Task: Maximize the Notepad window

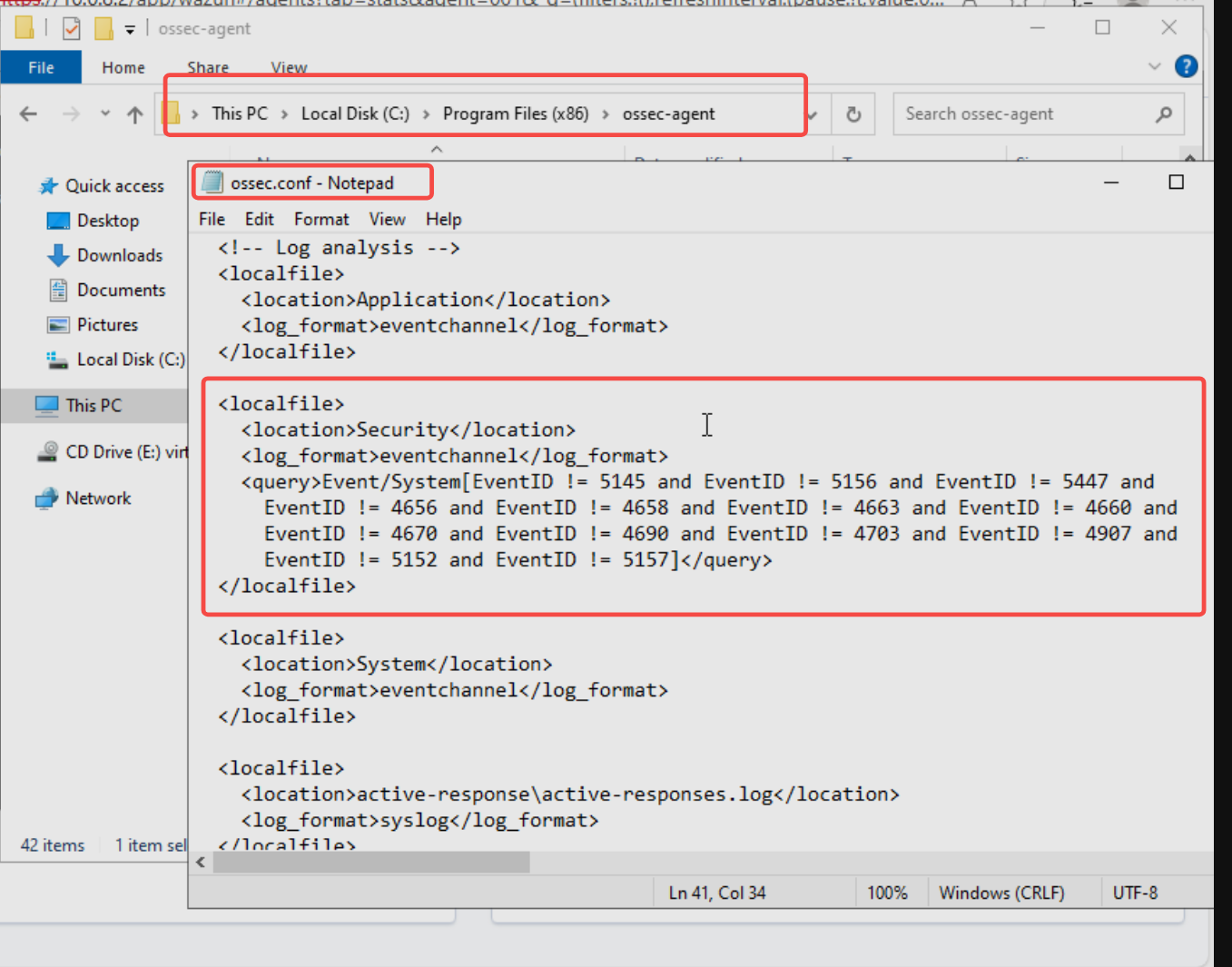Action: (x=1176, y=183)
